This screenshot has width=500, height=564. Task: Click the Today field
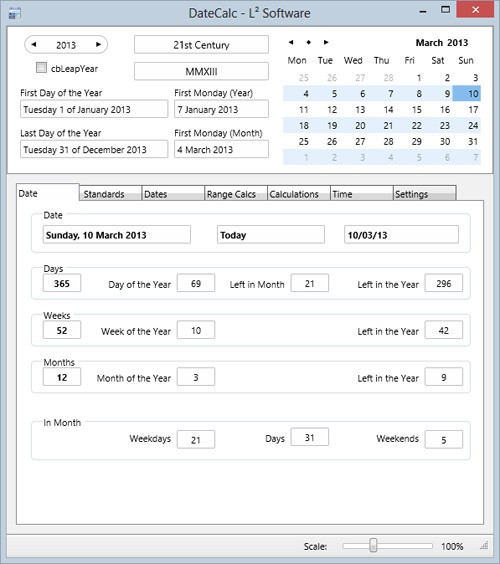pyautogui.click(x=271, y=235)
